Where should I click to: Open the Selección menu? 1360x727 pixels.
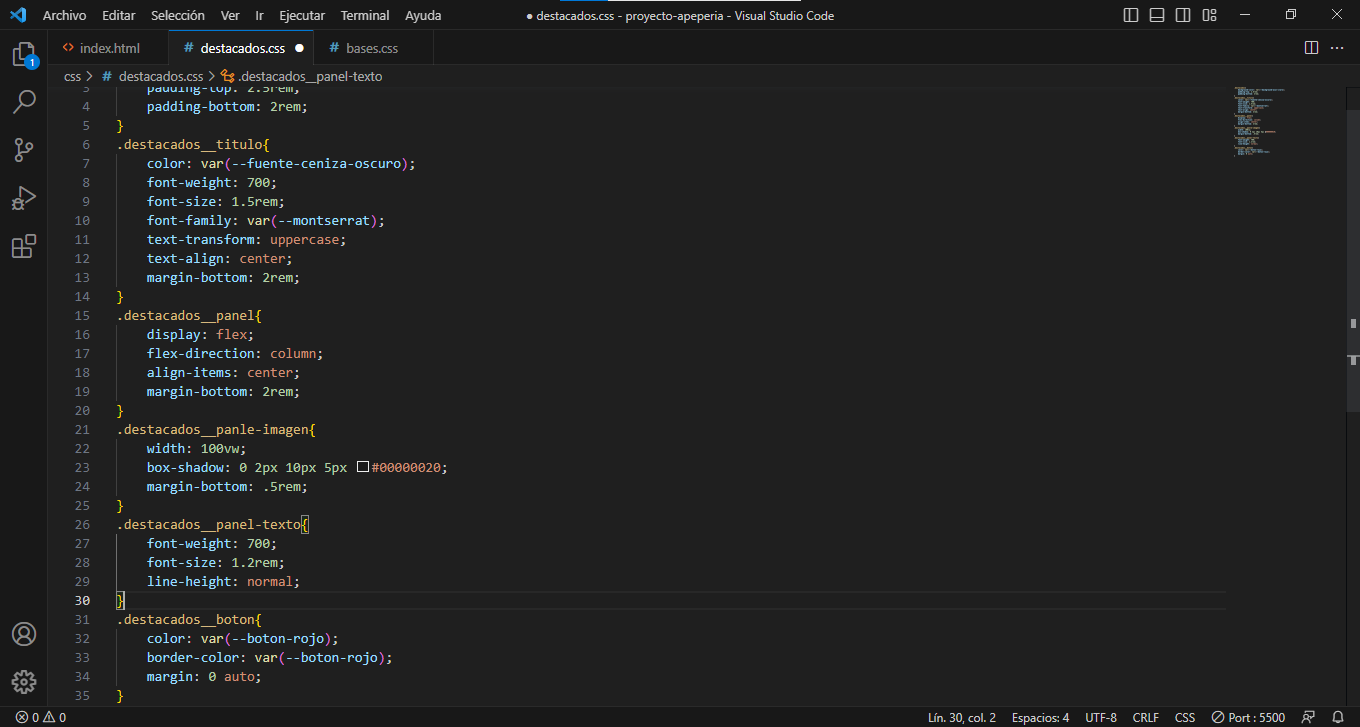pyautogui.click(x=178, y=15)
